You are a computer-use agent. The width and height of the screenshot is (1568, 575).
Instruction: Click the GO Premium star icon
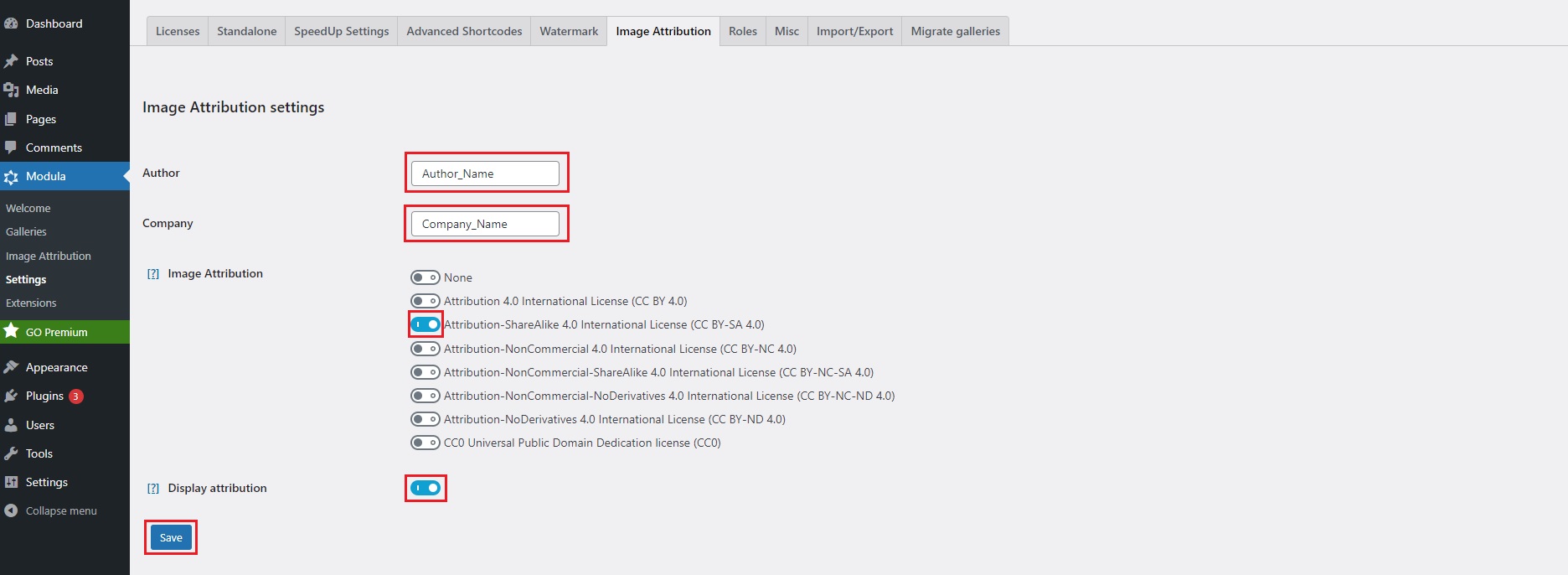tap(11, 331)
